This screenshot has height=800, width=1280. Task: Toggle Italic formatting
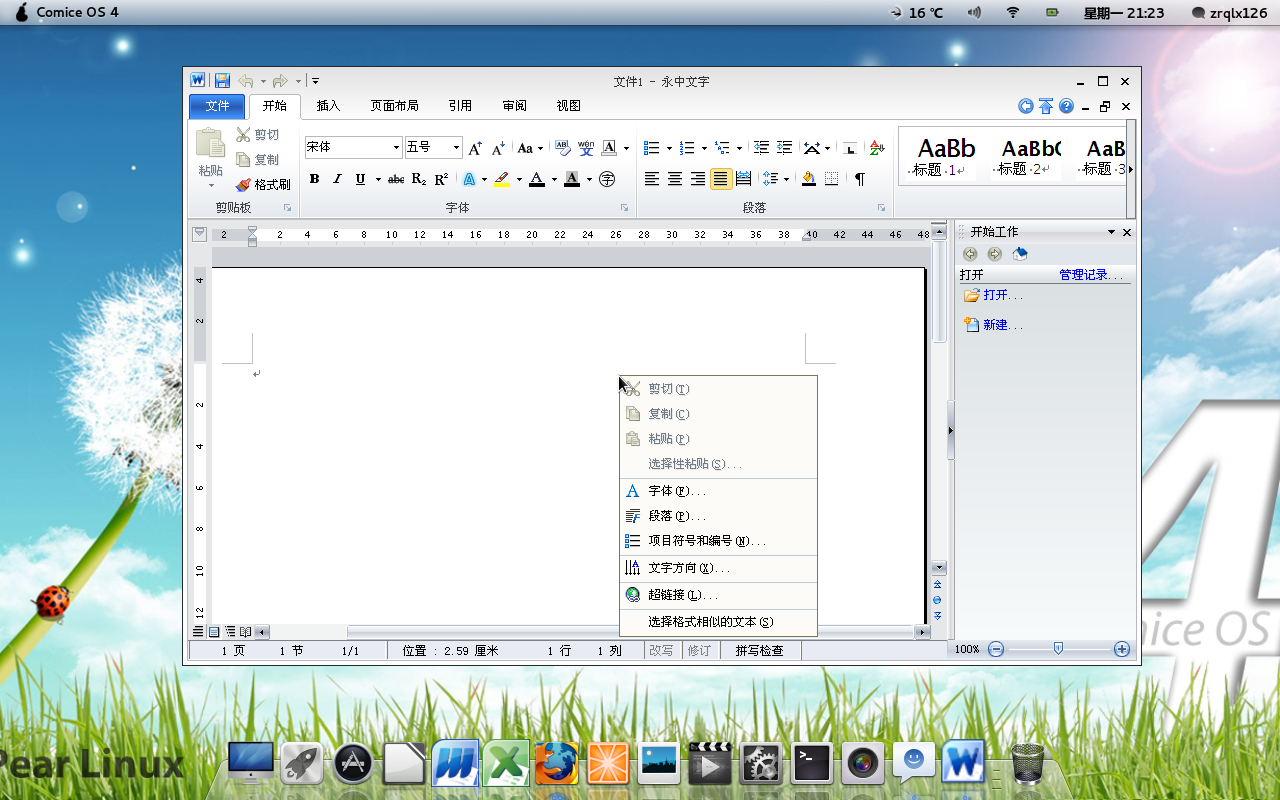pos(337,179)
